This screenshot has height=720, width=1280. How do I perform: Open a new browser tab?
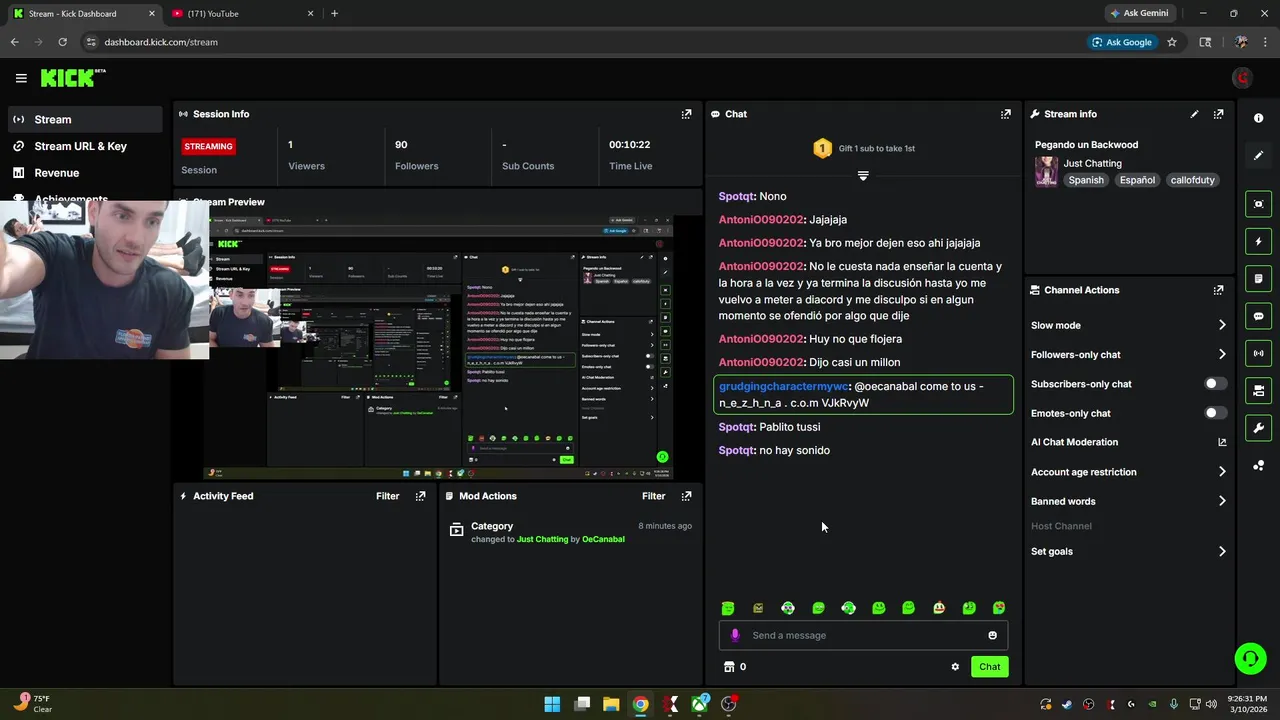point(334,14)
